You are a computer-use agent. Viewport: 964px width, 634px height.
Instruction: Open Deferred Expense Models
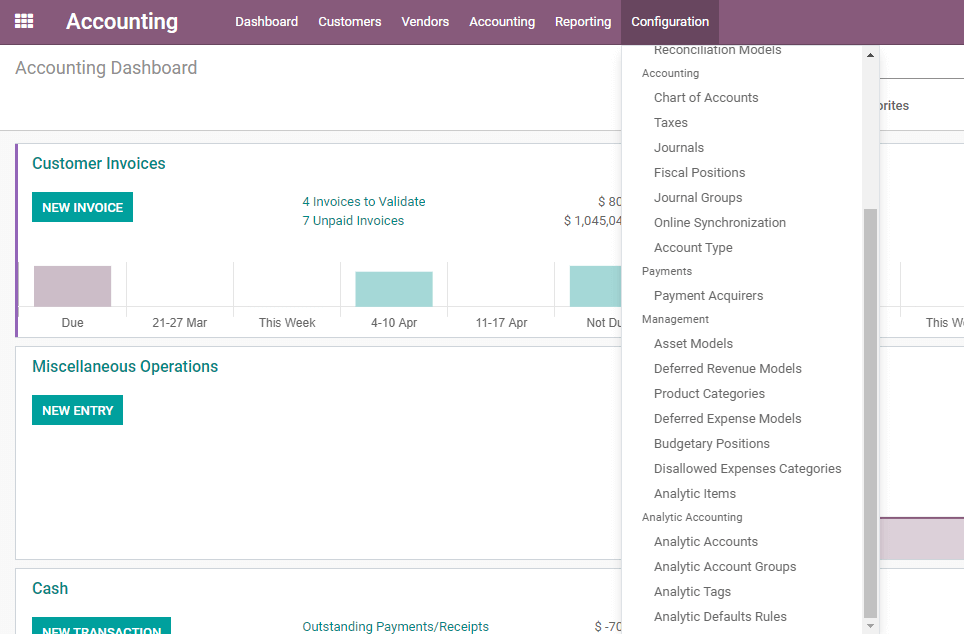pyautogui.click(x=727, y=419)
